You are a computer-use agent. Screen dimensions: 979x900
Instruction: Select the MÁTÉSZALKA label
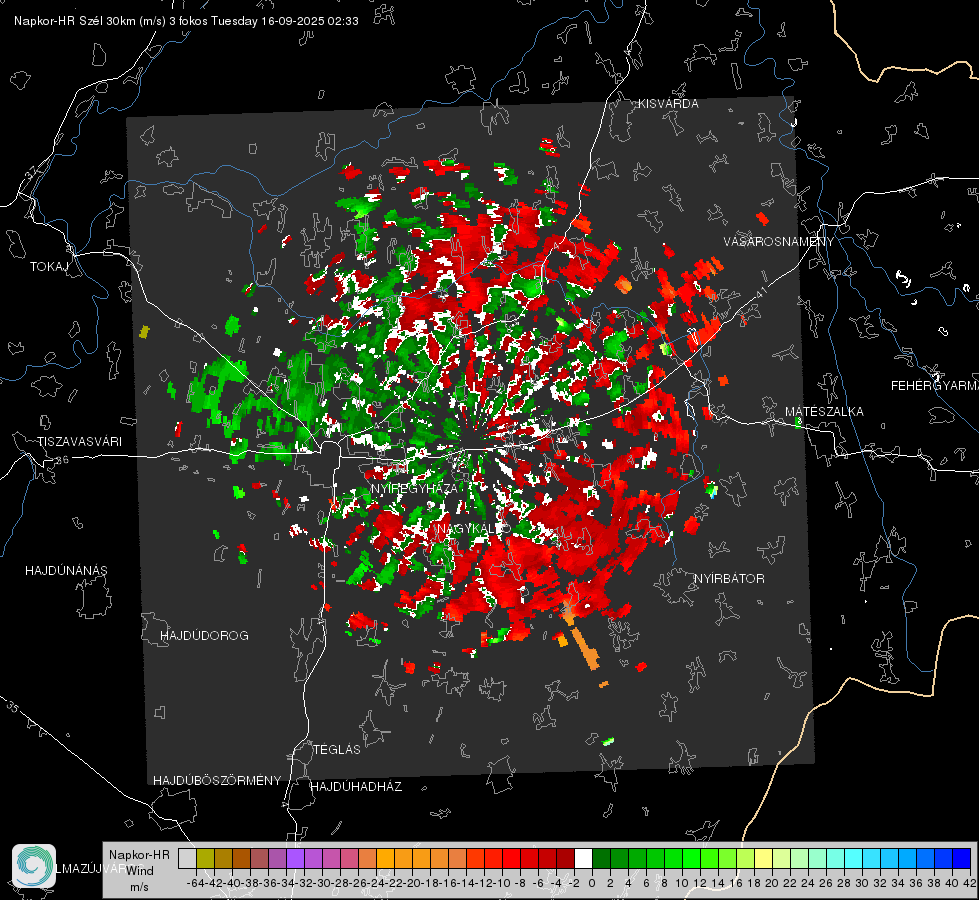coord(824,412)
